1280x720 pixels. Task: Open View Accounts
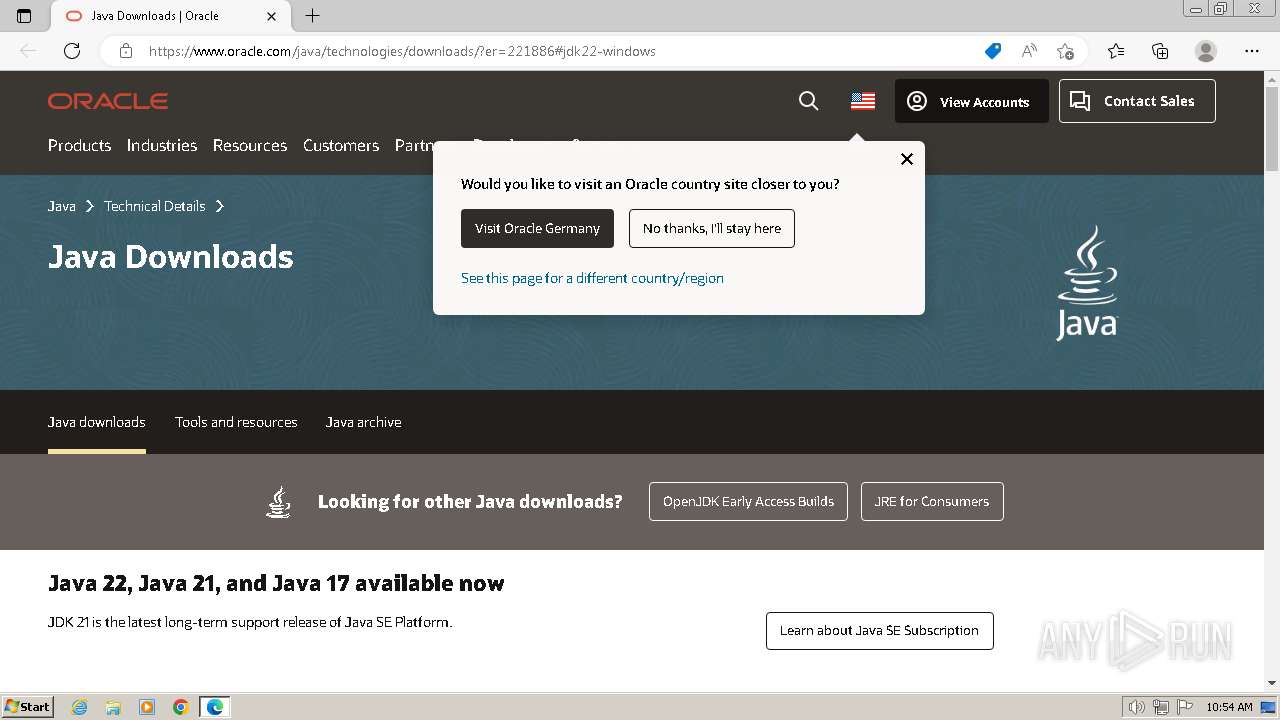pos(972,101)
